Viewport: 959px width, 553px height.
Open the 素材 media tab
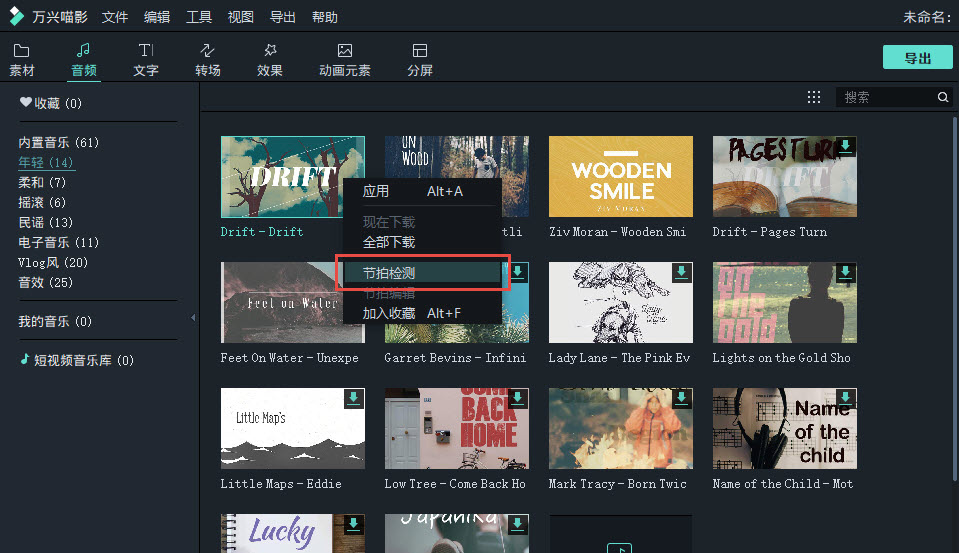click(21, 60)
